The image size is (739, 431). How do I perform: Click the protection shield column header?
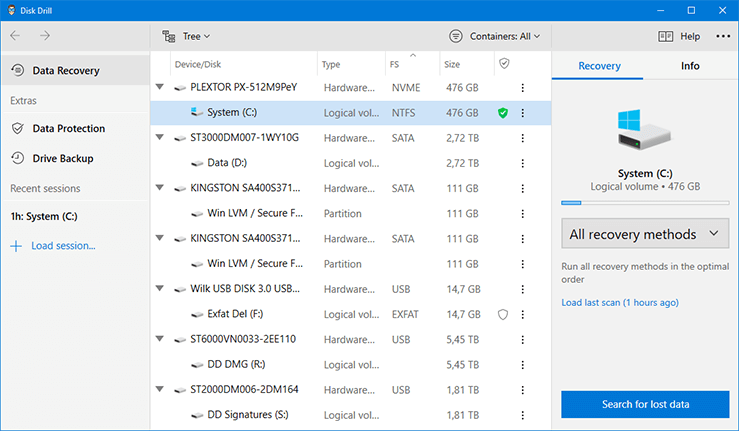click(504, 64)
